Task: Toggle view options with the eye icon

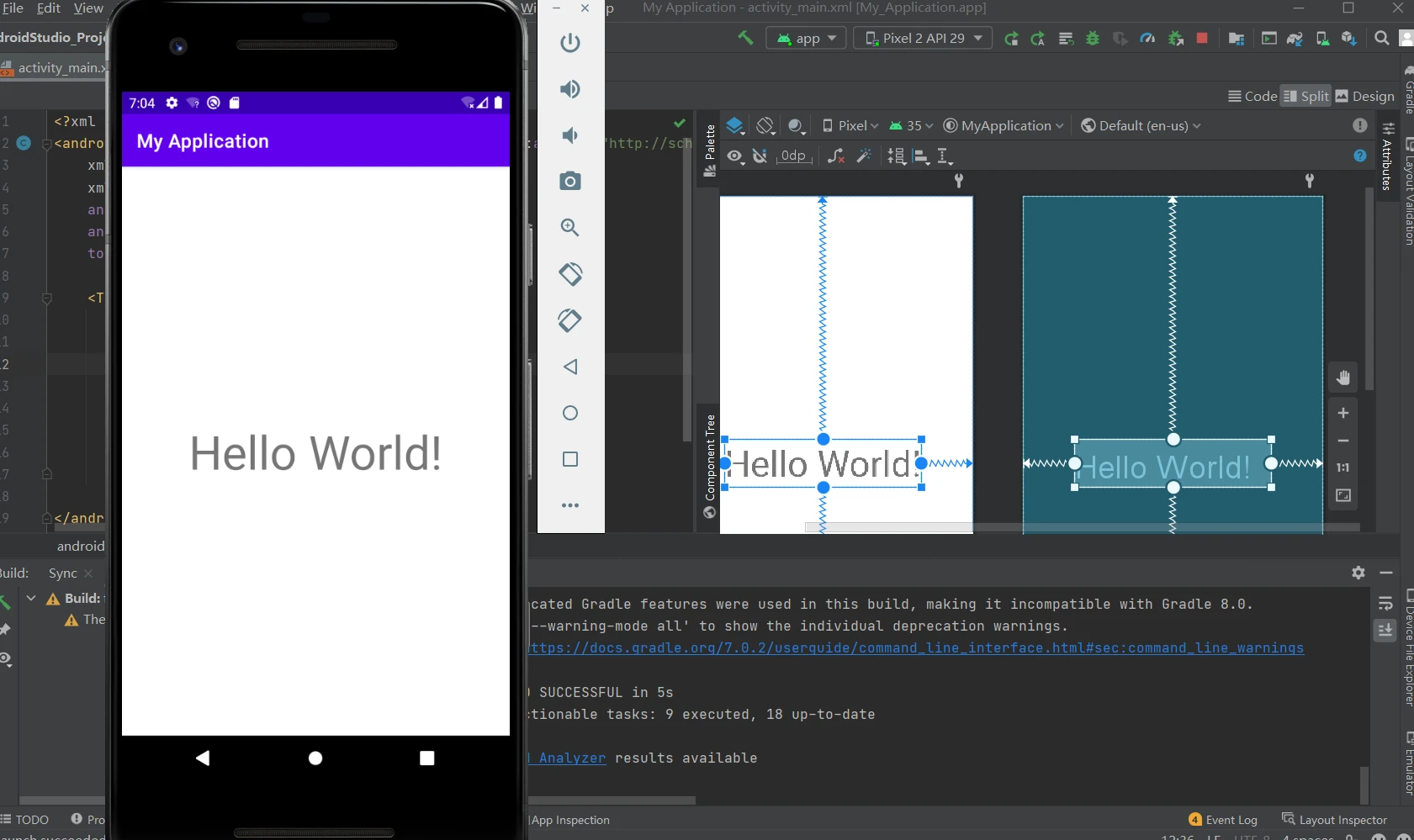Action: (x=735, y=156)
